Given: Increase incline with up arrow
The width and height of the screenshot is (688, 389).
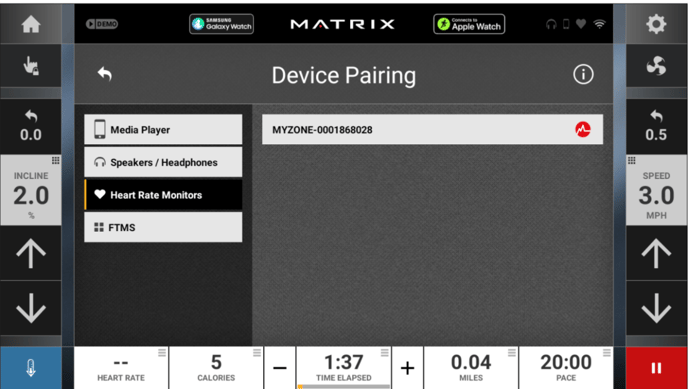Looking at the screenshot, I should point(31,253).
